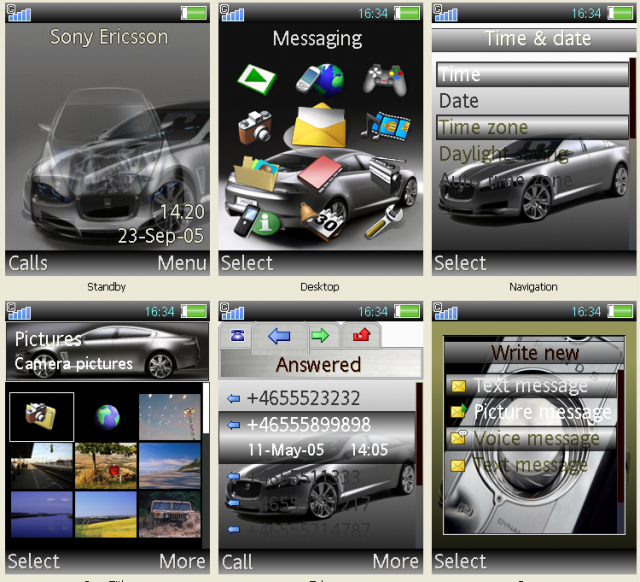The image size is (640, 582).
Task: Open the wrench settings icon
Action: pos(384,220)
